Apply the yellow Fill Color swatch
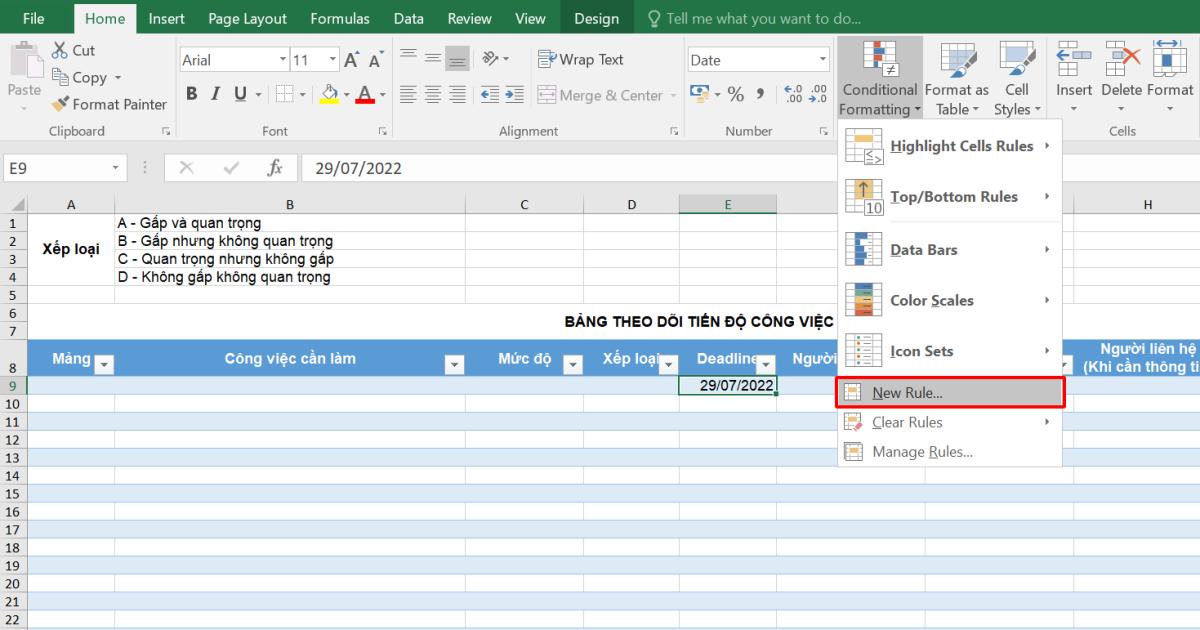This screenshot has width=1200, height=630. pos(329,94)
